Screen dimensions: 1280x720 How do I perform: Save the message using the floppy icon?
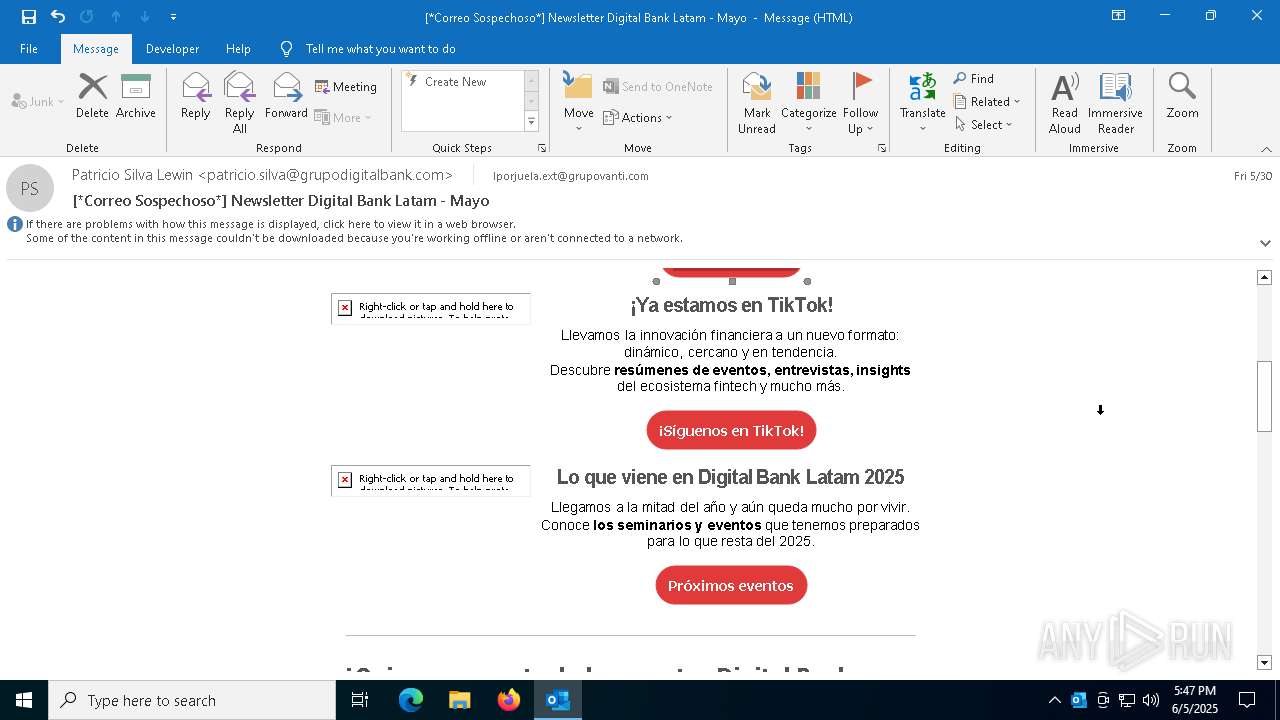click(29, 17)
